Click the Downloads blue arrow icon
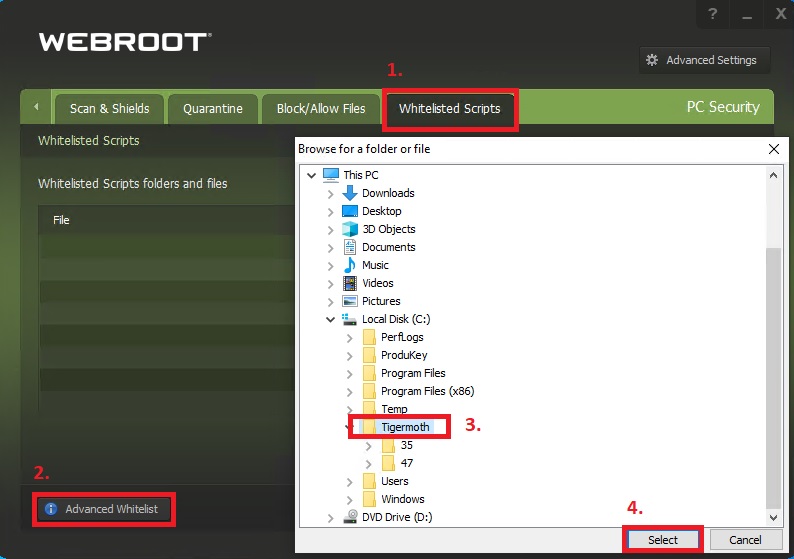 (x=350, y=193)
